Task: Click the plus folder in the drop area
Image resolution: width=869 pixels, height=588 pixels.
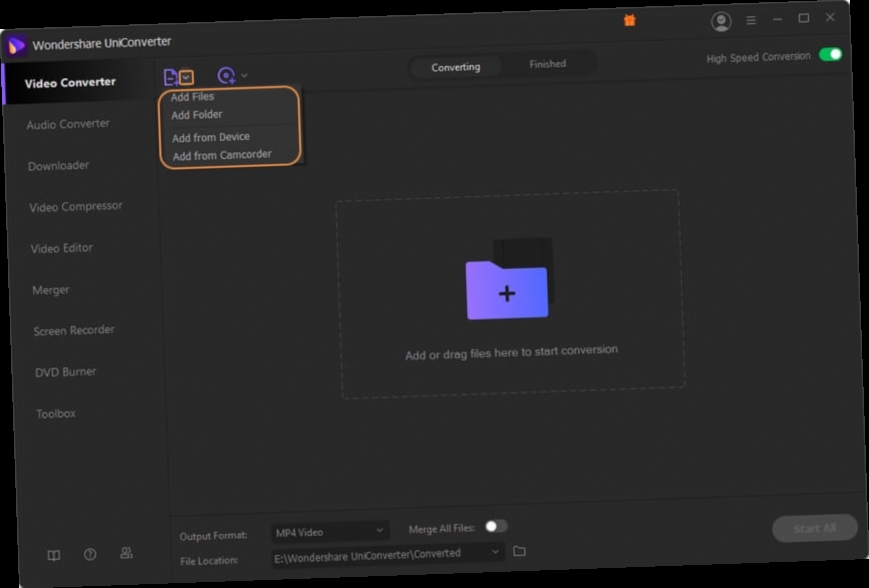Action: click(x=508, y=292)
